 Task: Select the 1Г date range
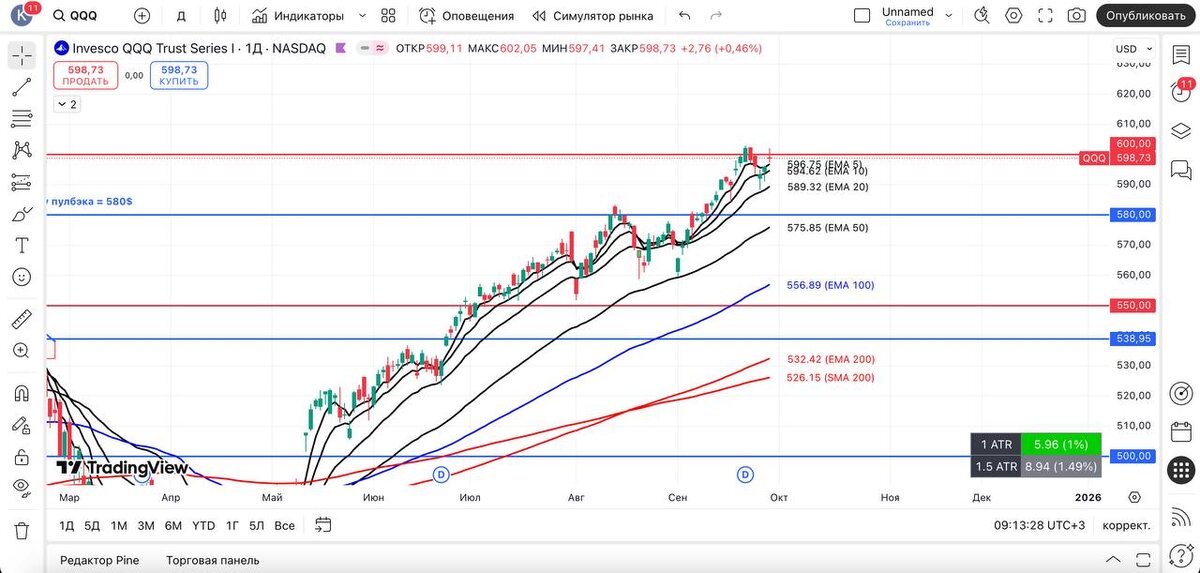click(x=232, y=525)
